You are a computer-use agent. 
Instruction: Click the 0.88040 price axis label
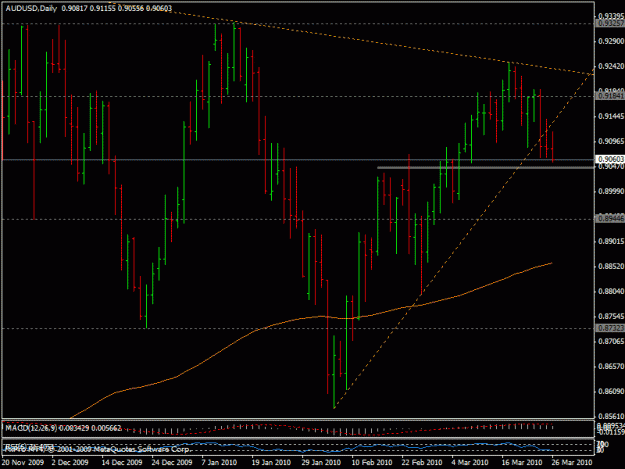click(611, 291)
